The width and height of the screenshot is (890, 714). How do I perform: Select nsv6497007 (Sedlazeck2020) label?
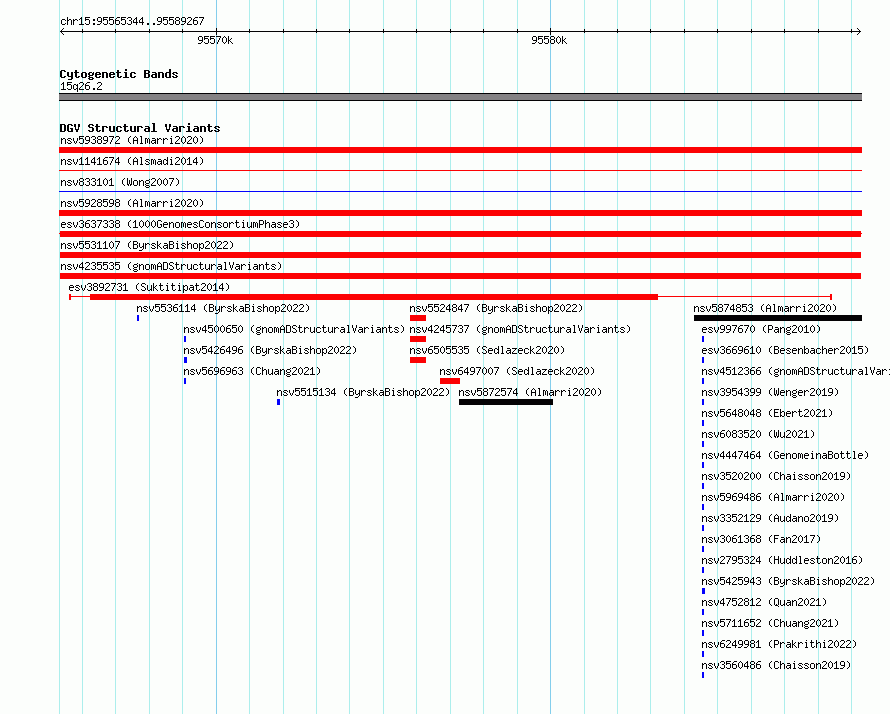click(517, 371)
